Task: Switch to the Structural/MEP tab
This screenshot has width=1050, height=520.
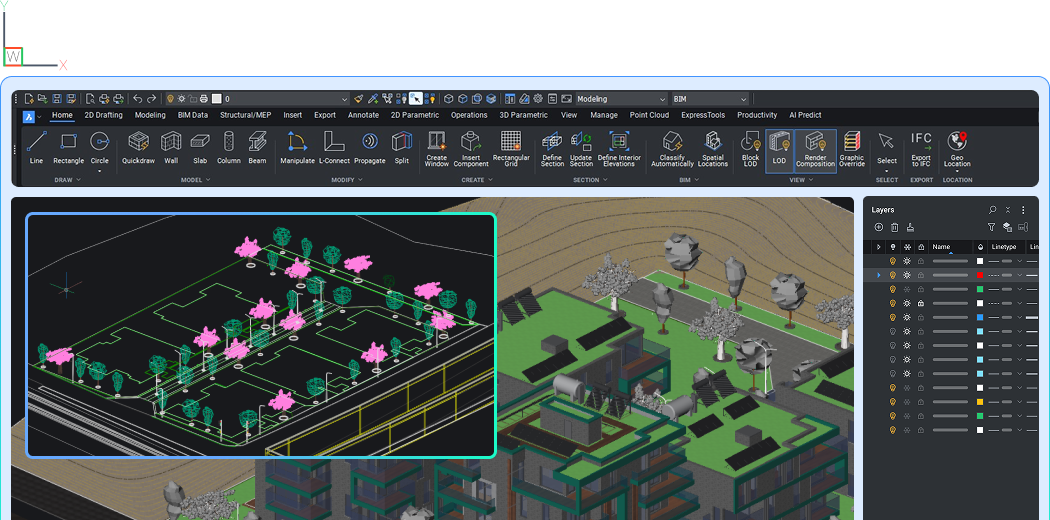Action: click(245, 115)
